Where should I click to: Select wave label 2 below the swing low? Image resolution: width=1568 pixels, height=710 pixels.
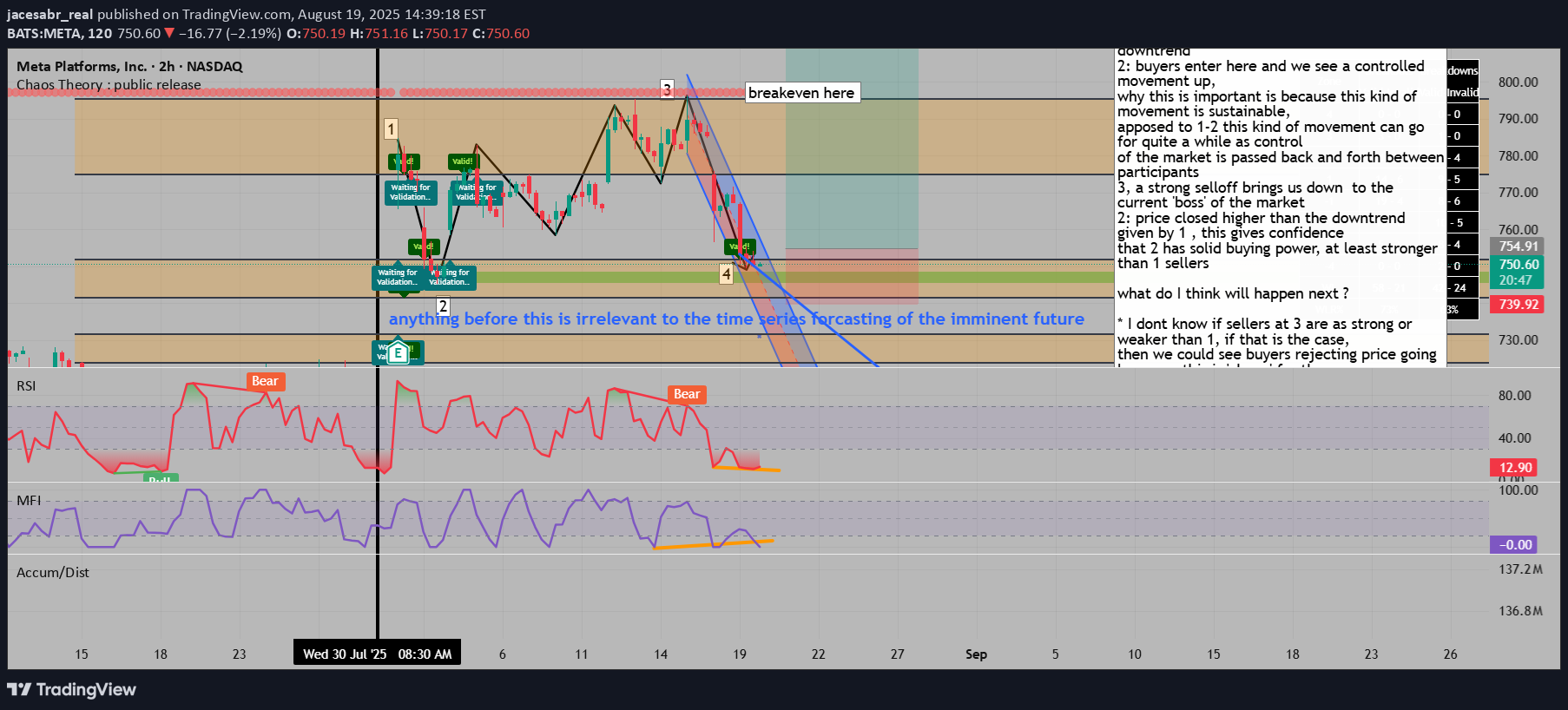443,306
